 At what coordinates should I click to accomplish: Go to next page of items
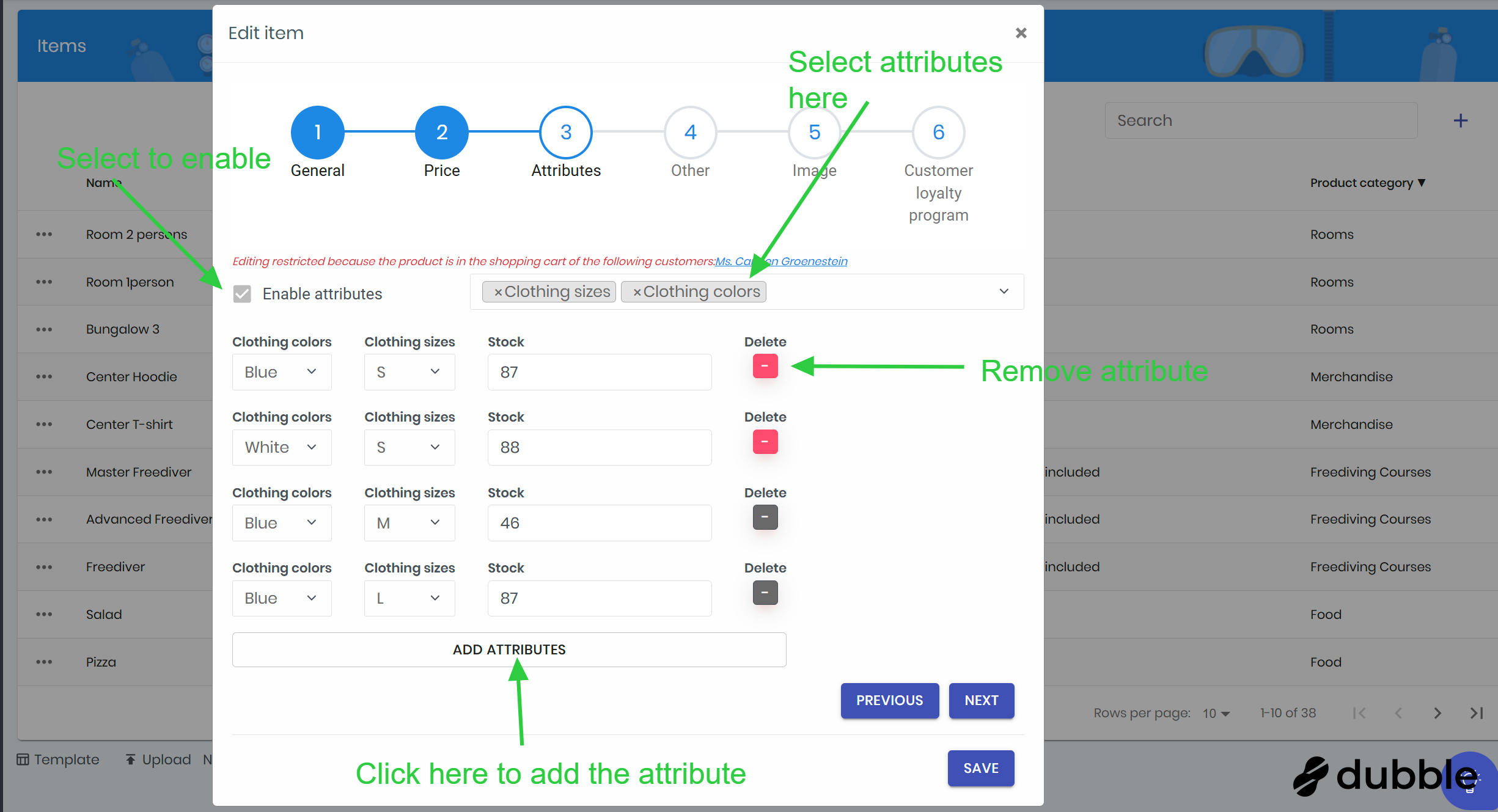tap(1437, 713)
